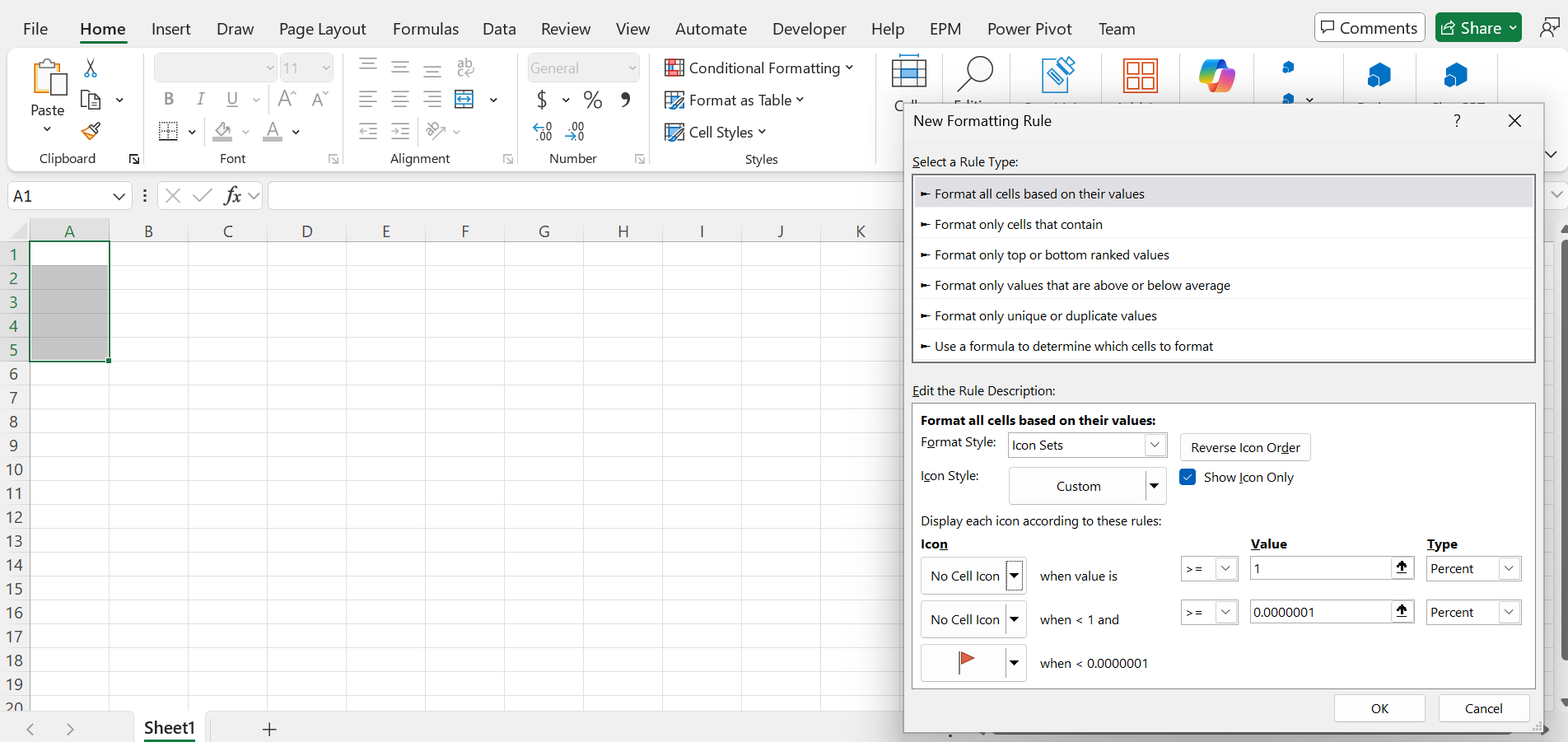
Task: Select the Format as Table icon
Action: pos(675,100)
